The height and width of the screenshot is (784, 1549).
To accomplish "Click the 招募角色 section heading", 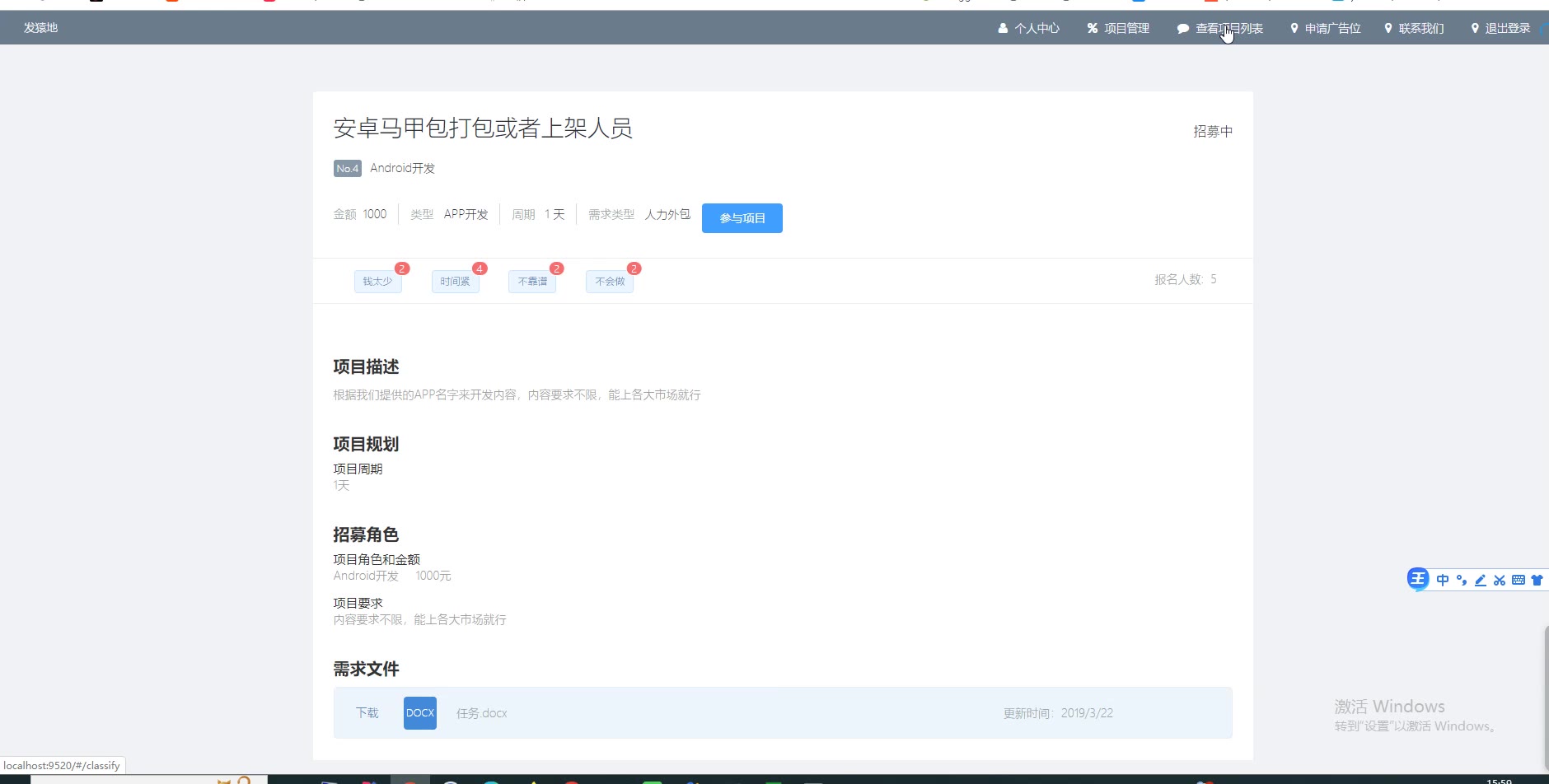I will pos(366,535).
